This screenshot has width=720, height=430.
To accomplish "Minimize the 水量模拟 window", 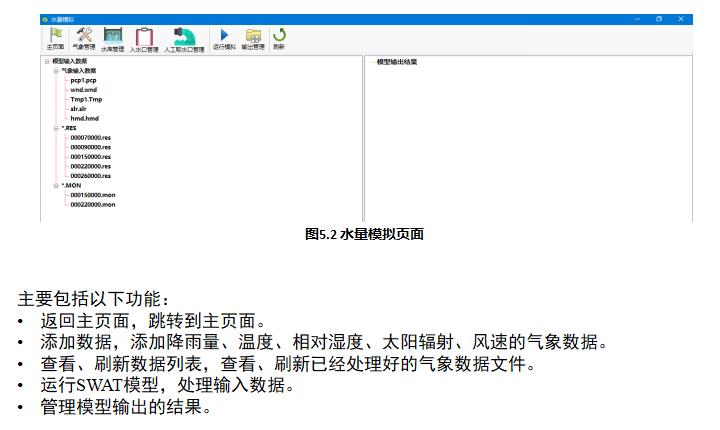I will tap(637, 19).
